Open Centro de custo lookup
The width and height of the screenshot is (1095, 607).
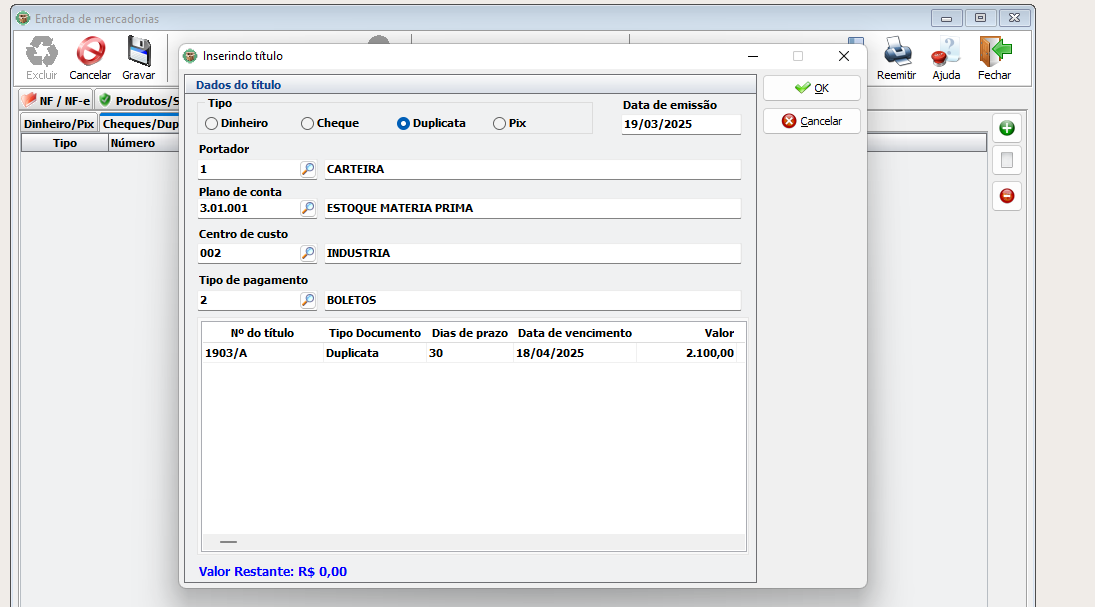click(308, 254)
